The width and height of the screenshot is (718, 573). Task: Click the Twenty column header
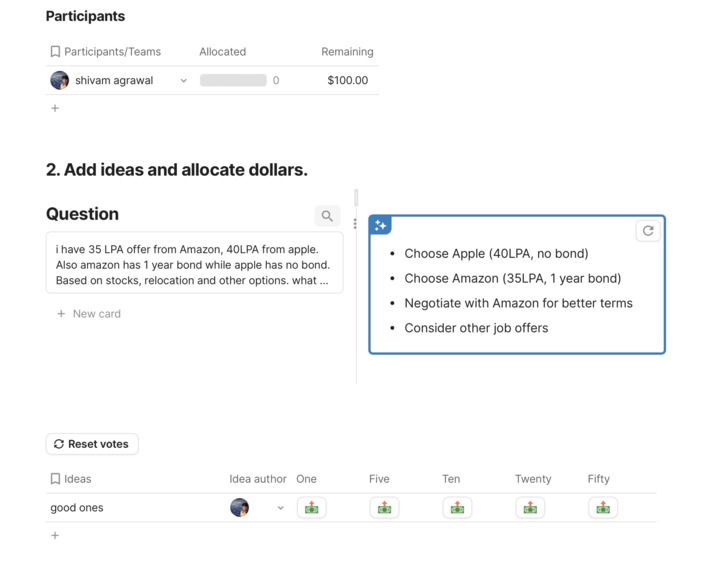533,479
